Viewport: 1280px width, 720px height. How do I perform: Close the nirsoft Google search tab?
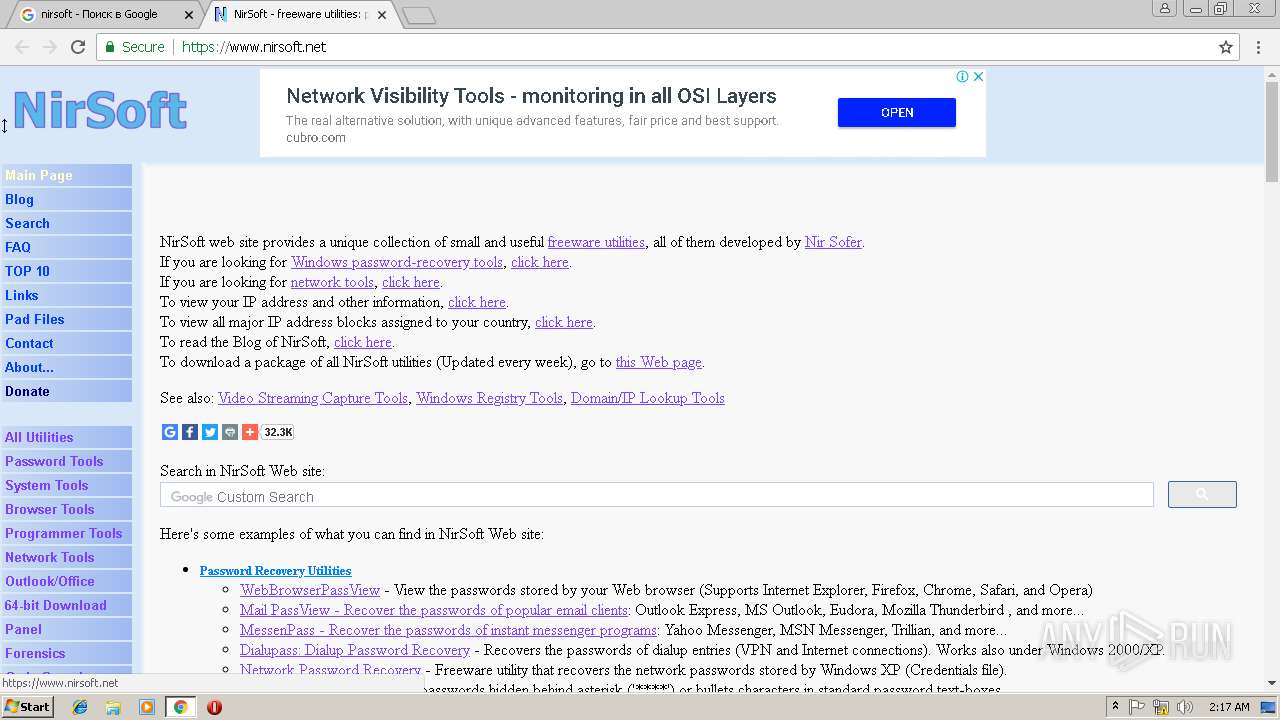[189, 15]
